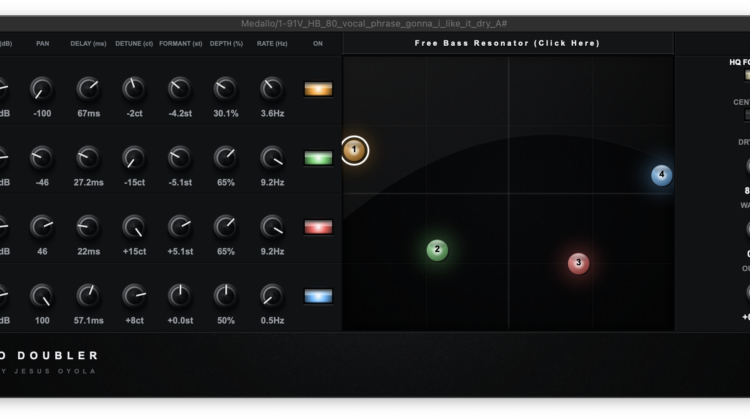Select orange voice 1 node in XY pad

tap(354, 150)
